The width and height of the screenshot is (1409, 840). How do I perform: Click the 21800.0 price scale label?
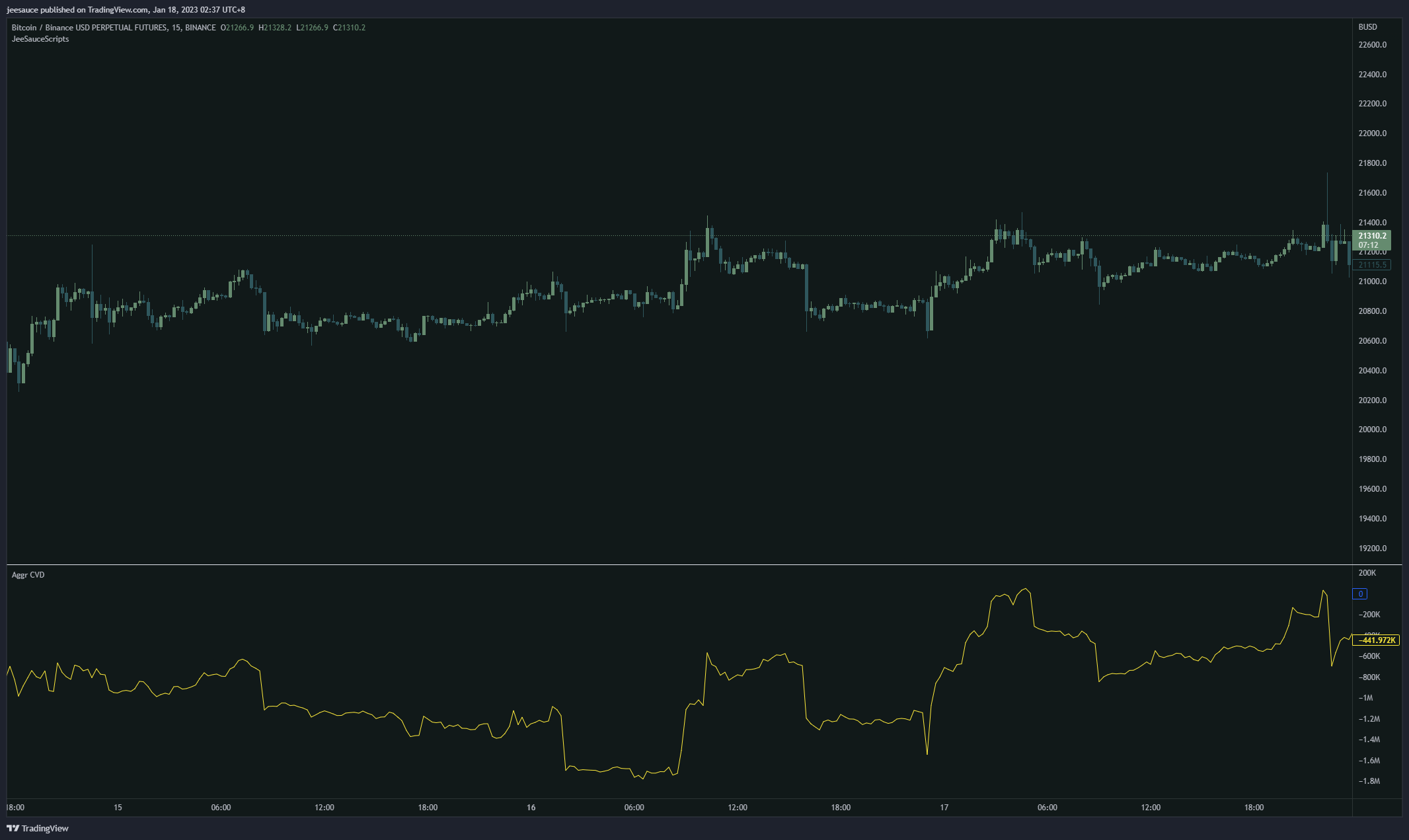[x=1372, y=163]
